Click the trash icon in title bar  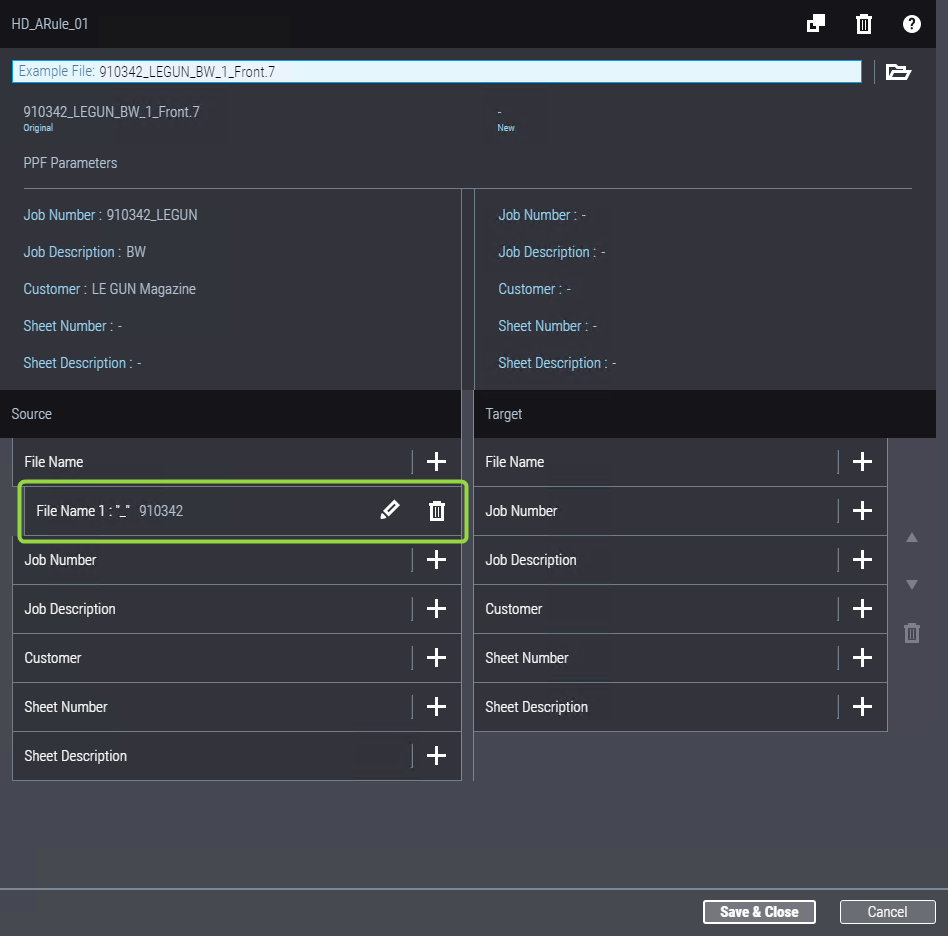coord(864,24)
